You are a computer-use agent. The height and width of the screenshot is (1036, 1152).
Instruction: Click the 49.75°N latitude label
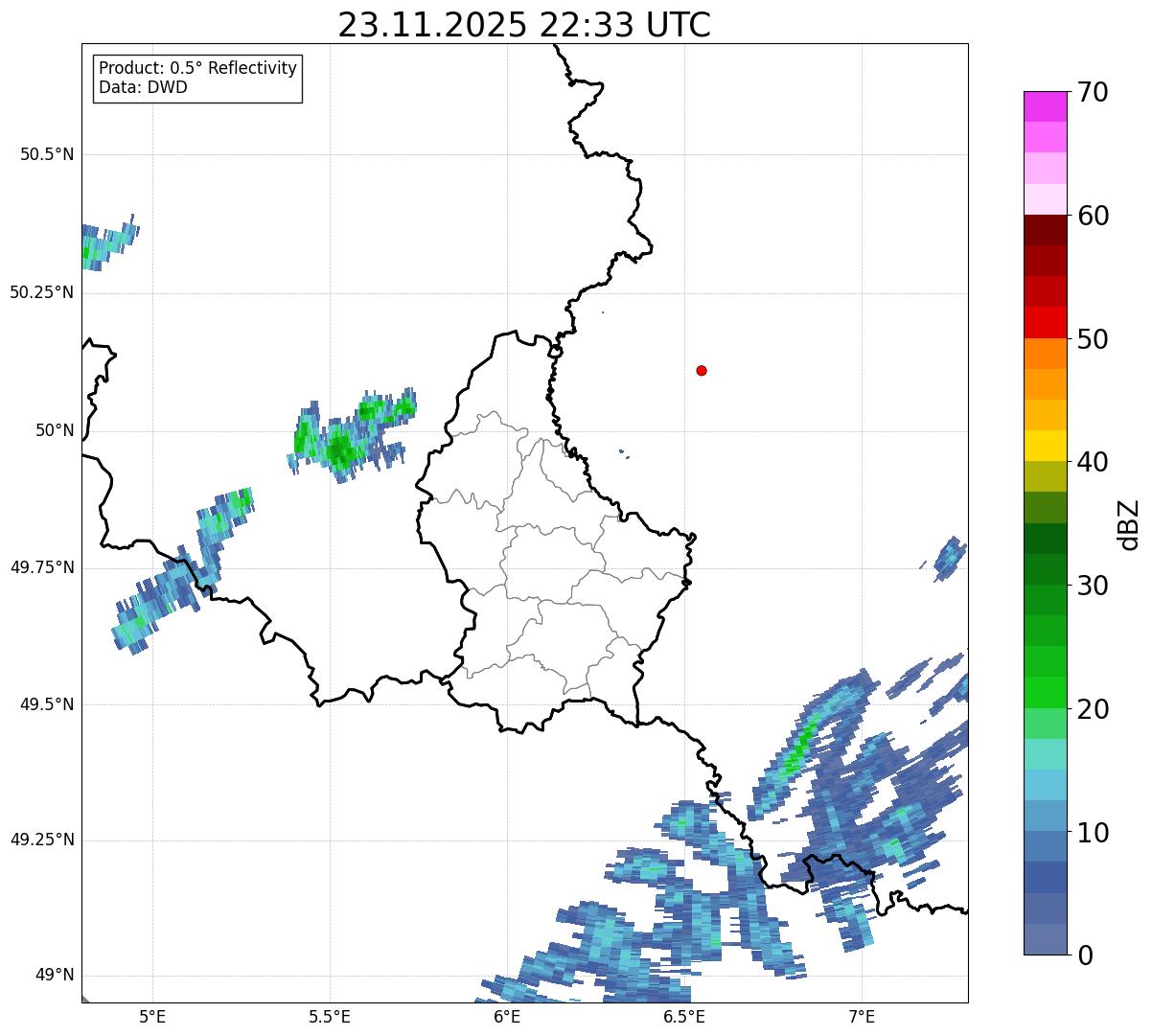[42, 567]
